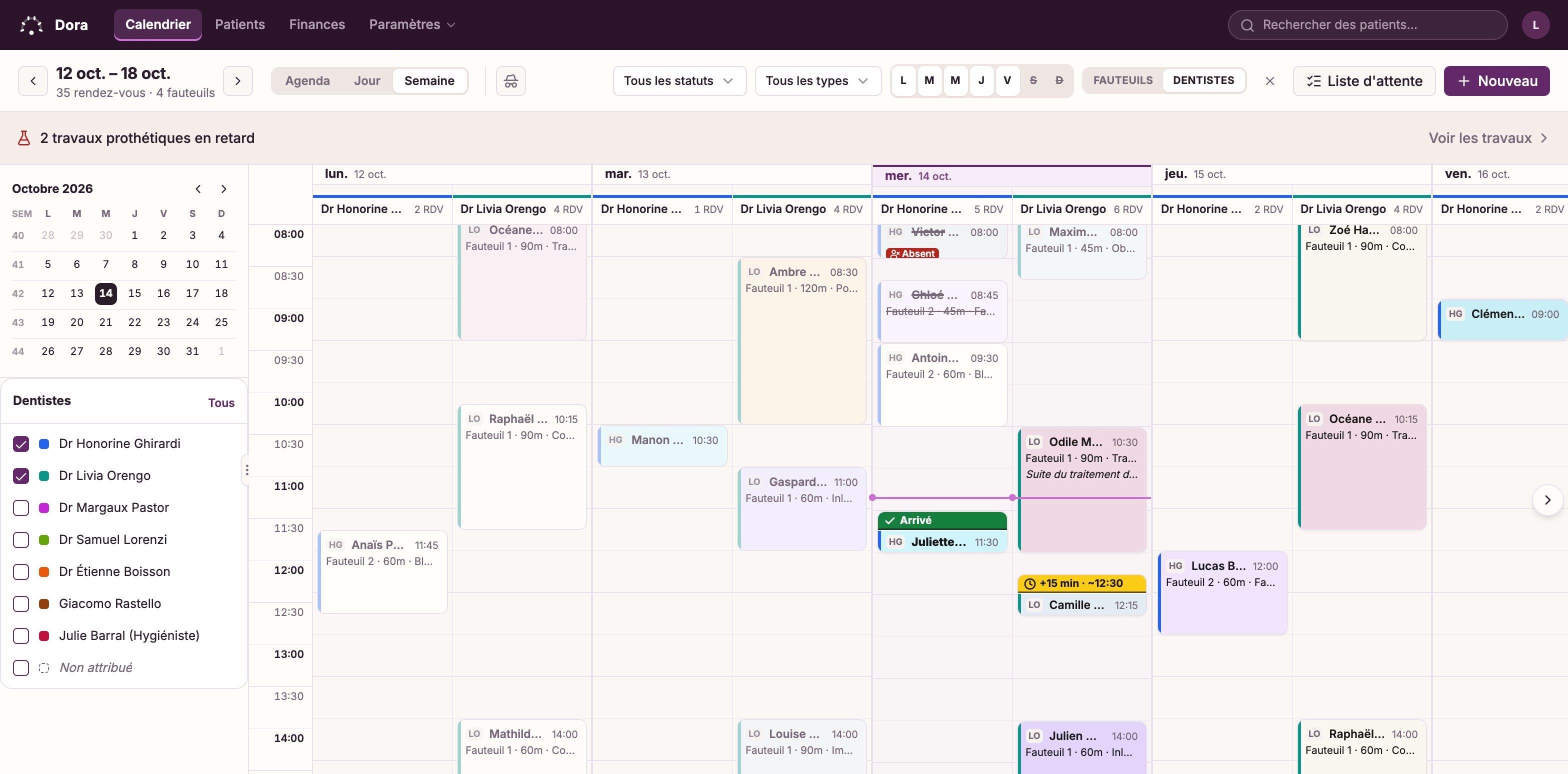Click the sidebar resize handle dots
Viewport: 1568px width, 774px height.
pos(247,470)
